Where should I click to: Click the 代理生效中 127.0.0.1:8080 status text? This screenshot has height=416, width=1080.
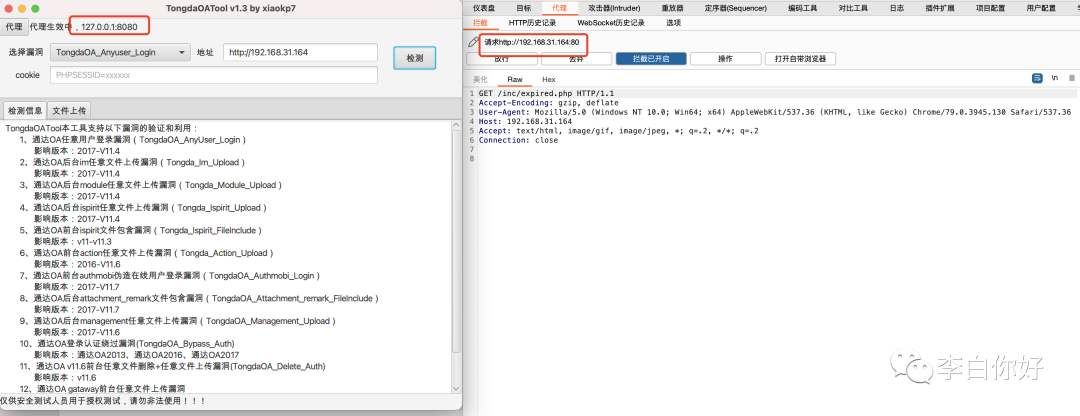(83, 27)
